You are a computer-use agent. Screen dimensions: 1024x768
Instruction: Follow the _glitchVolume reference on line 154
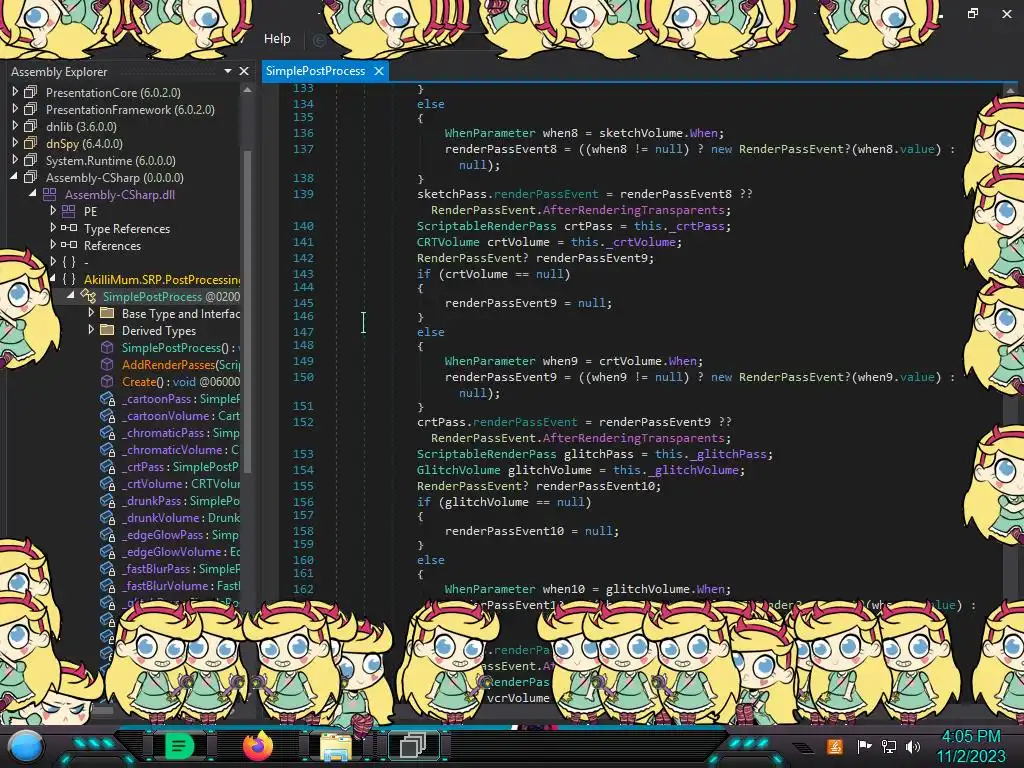[694, 470]
